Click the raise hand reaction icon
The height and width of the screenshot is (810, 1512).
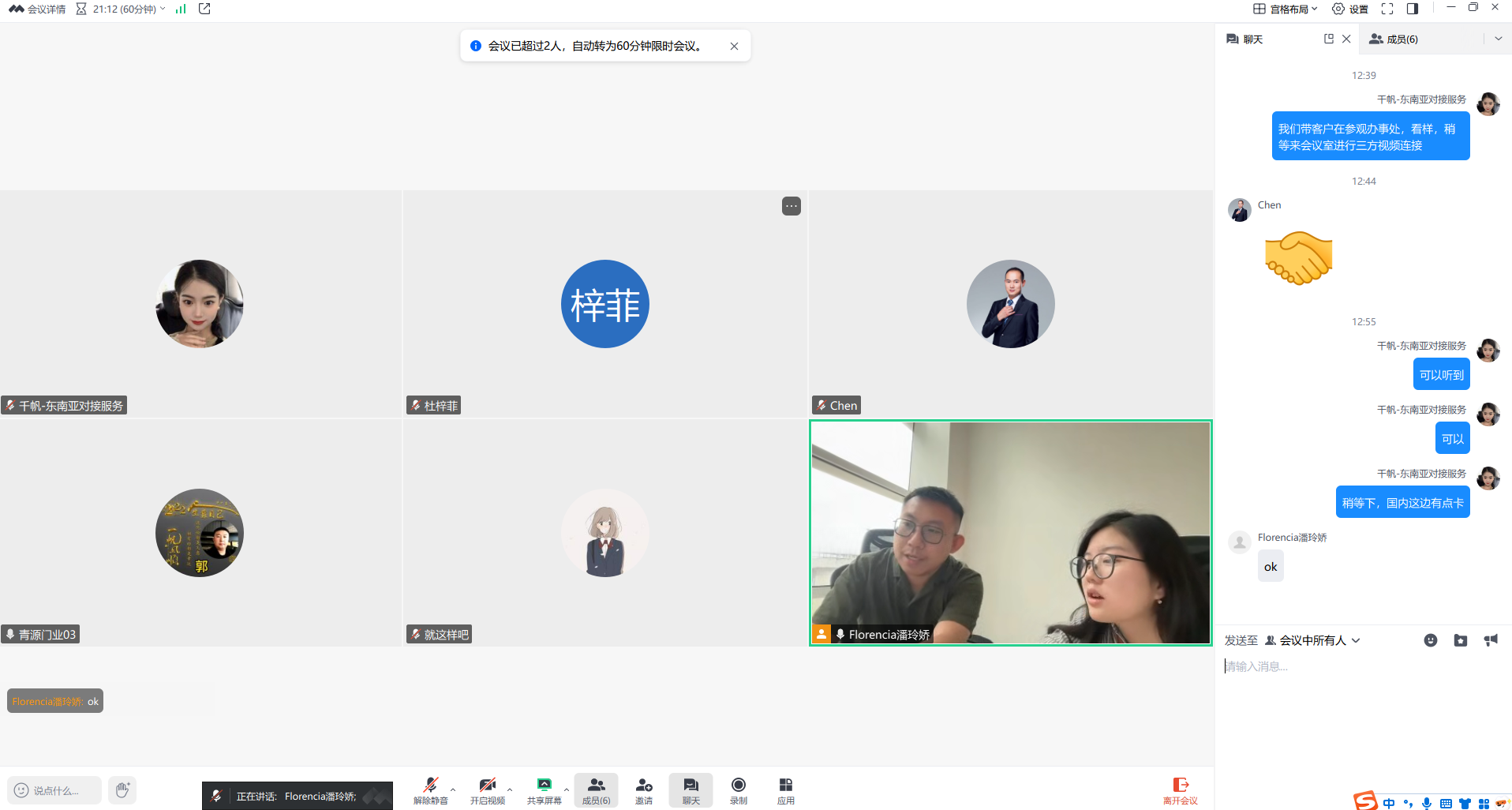(x=122, y=789)
